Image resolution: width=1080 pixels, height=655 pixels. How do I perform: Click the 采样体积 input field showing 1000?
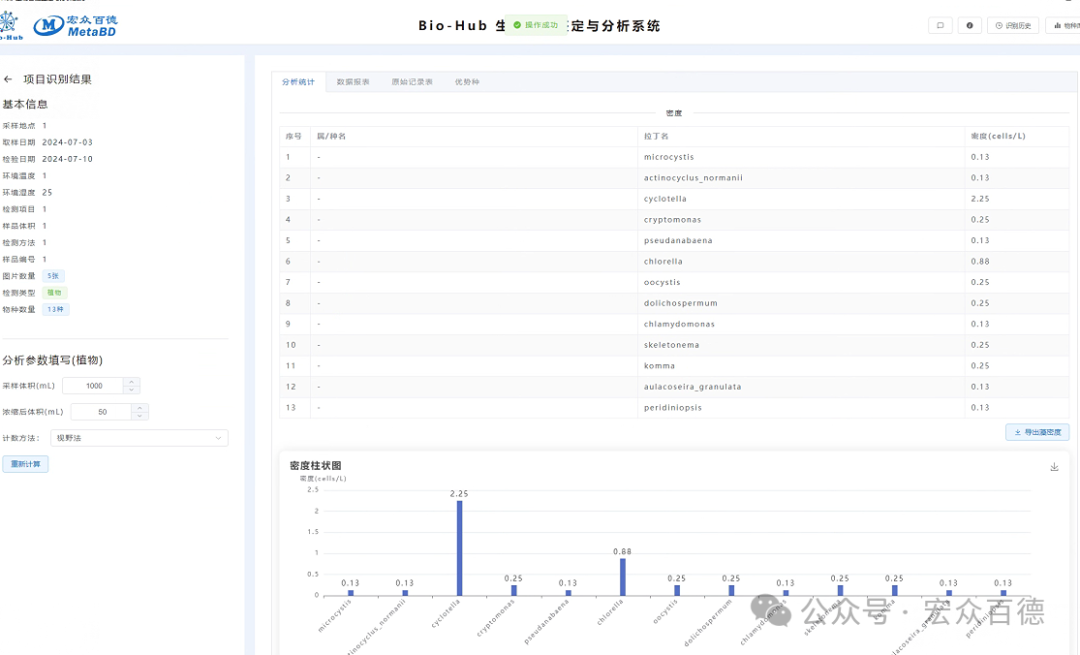coord(94,386)
